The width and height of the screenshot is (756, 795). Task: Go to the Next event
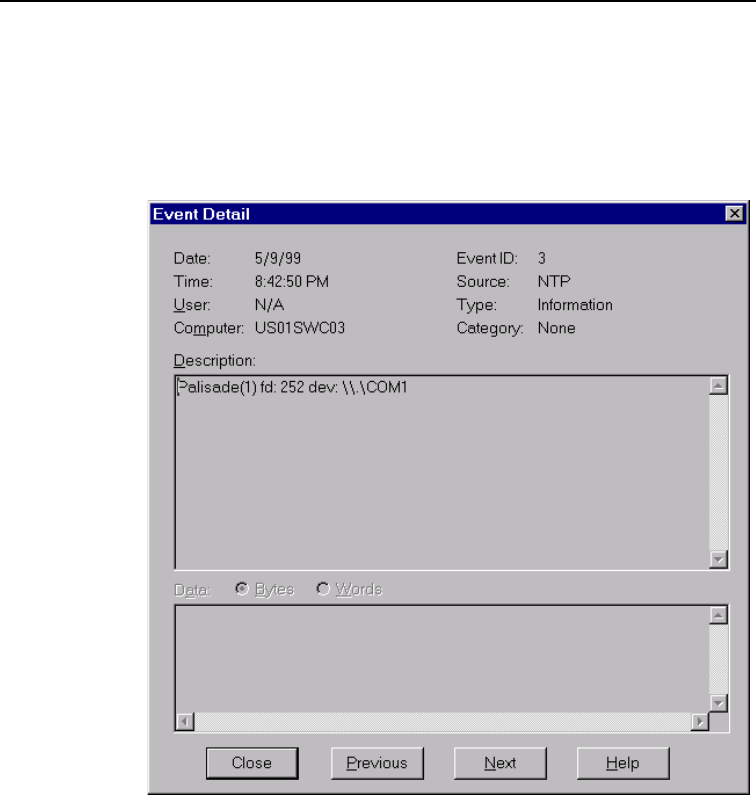pyautogui.click(x=500, y=763)
